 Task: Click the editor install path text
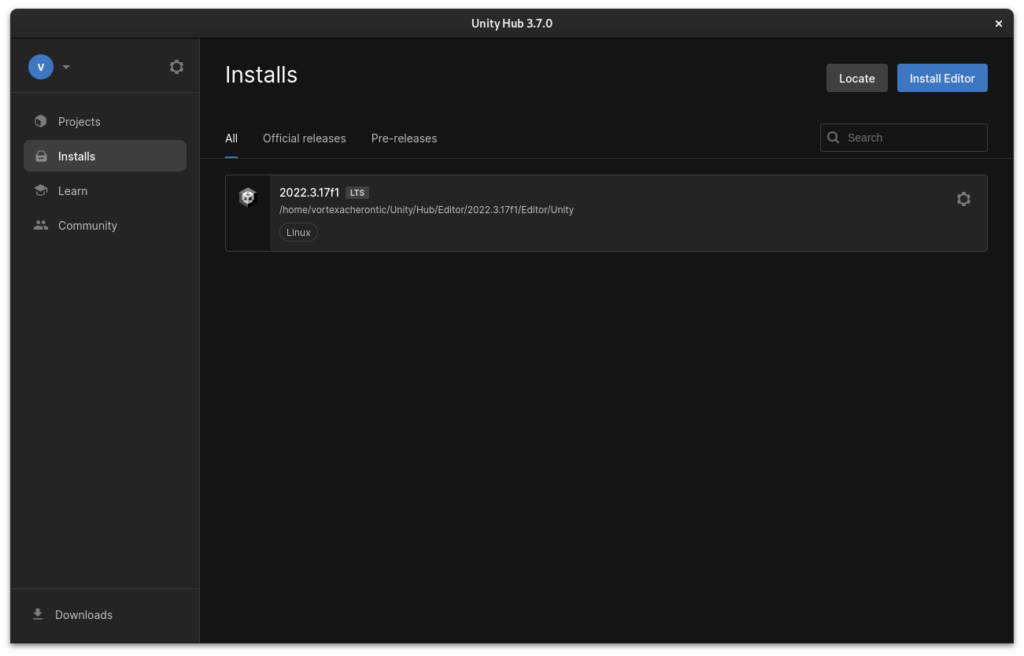pos(426,210)
